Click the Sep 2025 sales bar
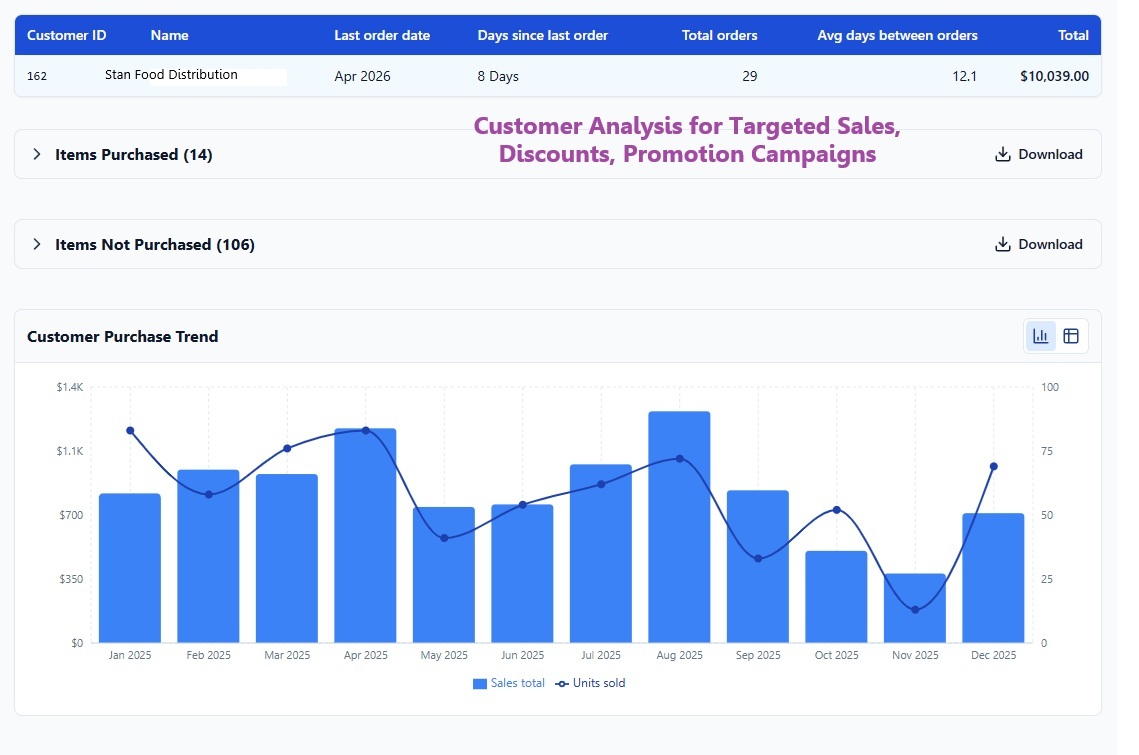Viewport: 1139px width, 755px height. (758, 567)
